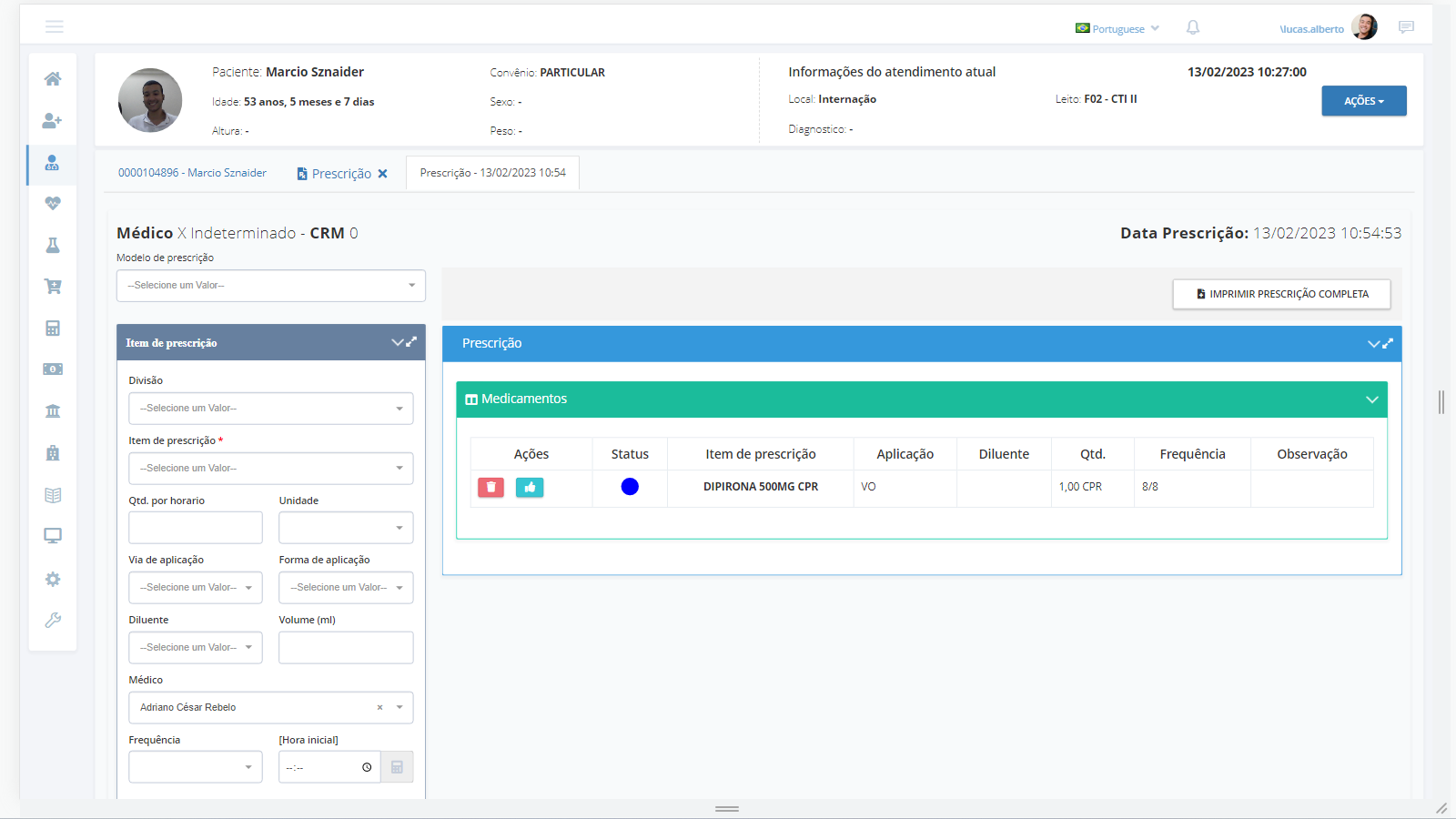Toggle the hamburger menu at the top left
The height and width of the screenshot is (819, 1456).
click(x=55, y=27)
